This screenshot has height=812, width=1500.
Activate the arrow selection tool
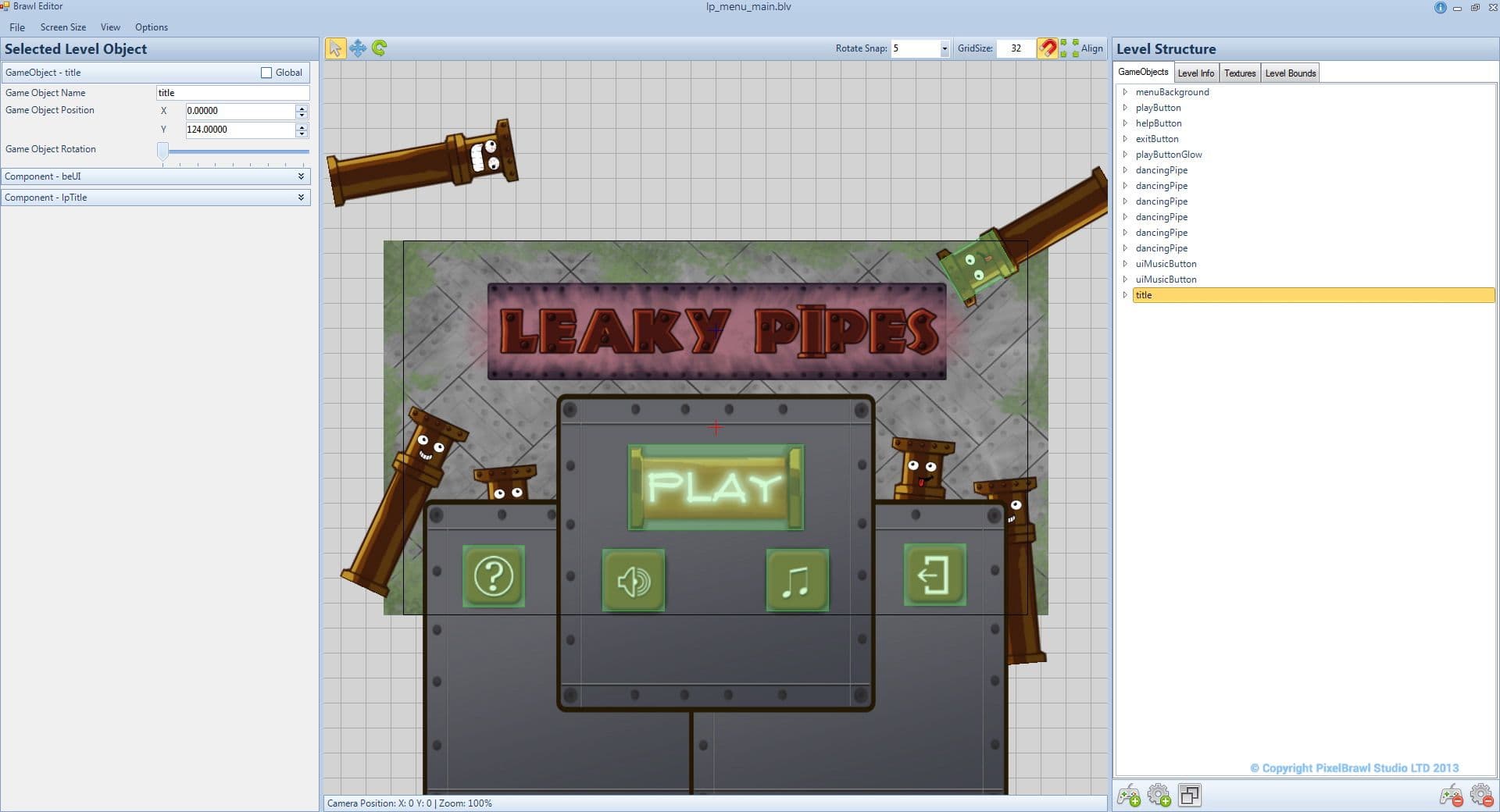point(335,48)
